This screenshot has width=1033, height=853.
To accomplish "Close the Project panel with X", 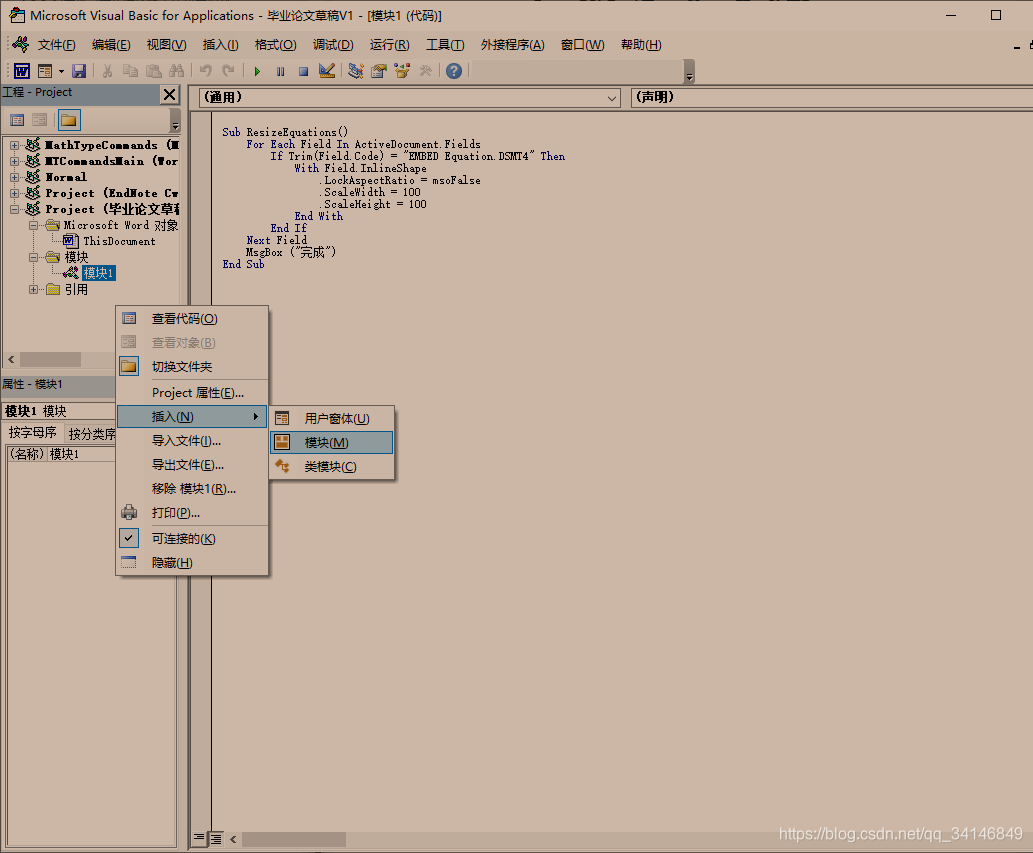I will coord(169,94).
